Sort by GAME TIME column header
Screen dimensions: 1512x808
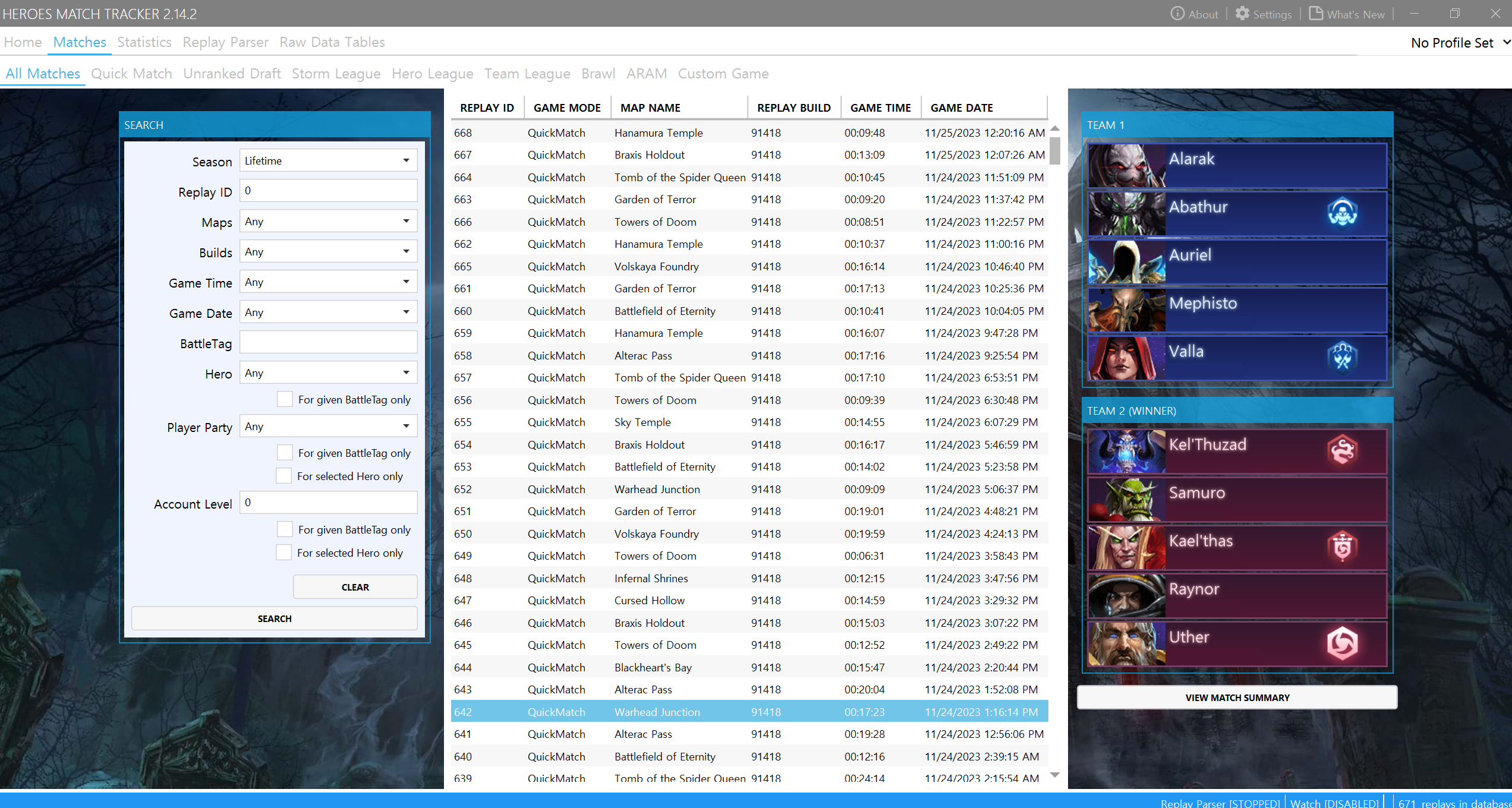(x=880, y=108)
